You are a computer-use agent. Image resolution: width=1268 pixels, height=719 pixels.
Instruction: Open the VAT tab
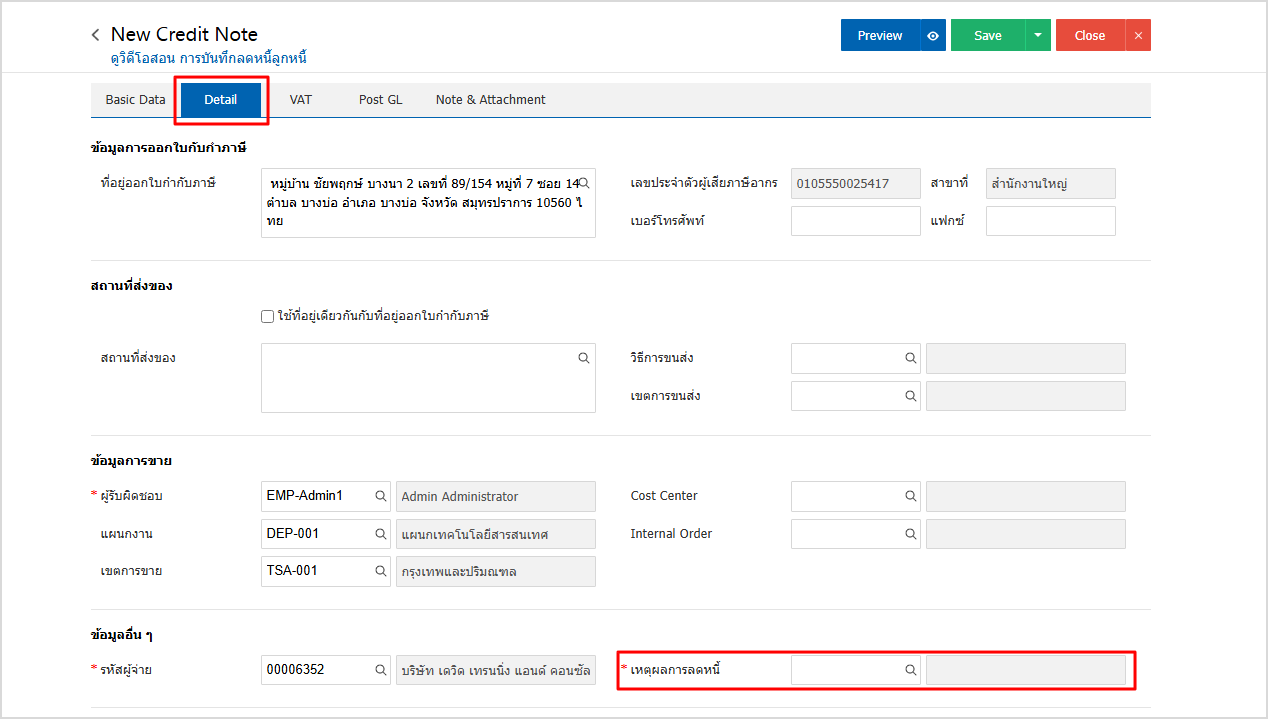point(301,100)
